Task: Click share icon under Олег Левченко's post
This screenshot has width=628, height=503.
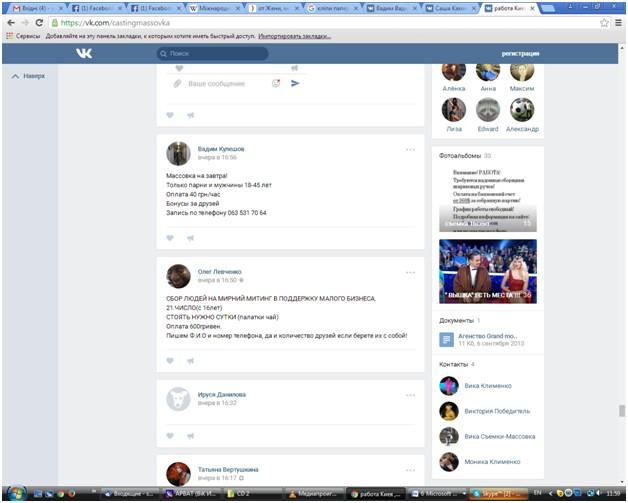Action: (x=190, y=361)
